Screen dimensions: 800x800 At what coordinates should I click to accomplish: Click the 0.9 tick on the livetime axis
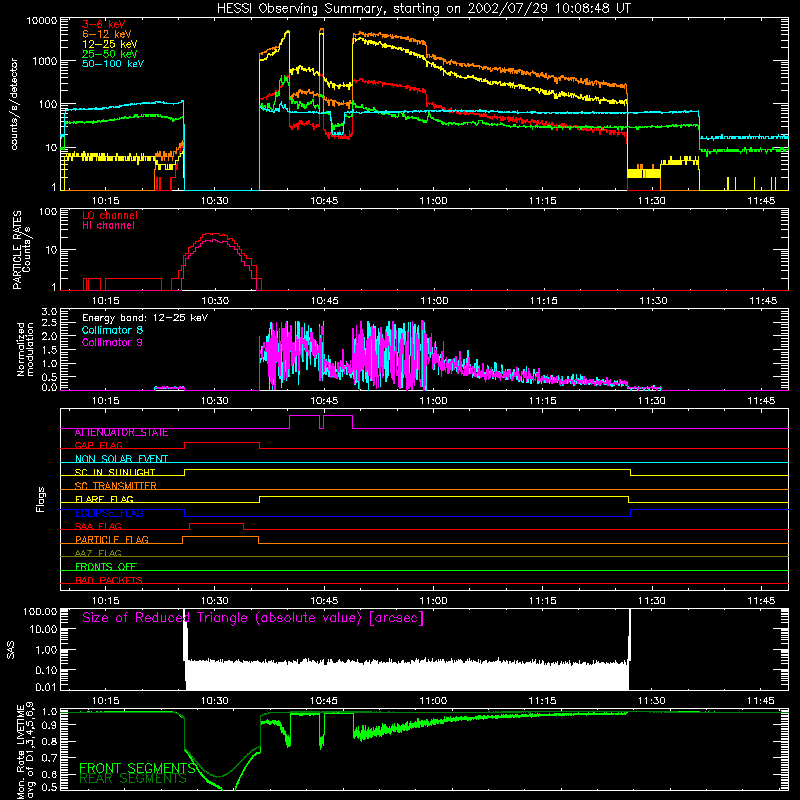tap(49, 726)
